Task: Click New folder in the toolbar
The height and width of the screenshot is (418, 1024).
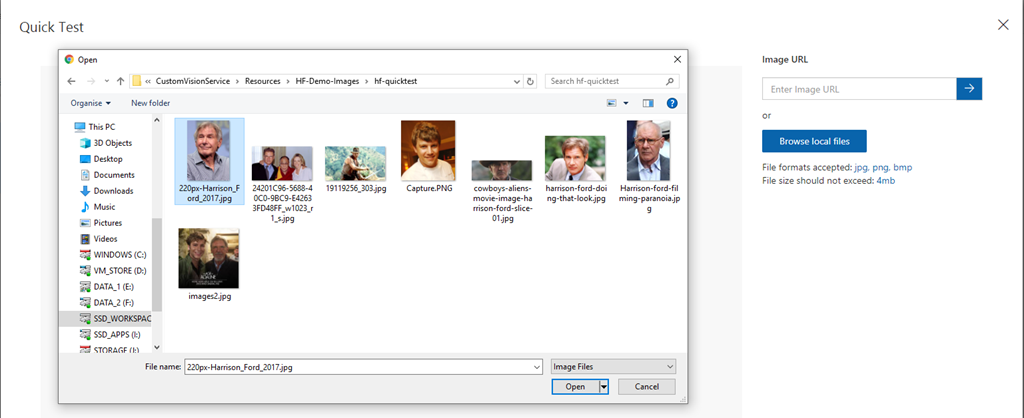Action: [x=150, y=103]
